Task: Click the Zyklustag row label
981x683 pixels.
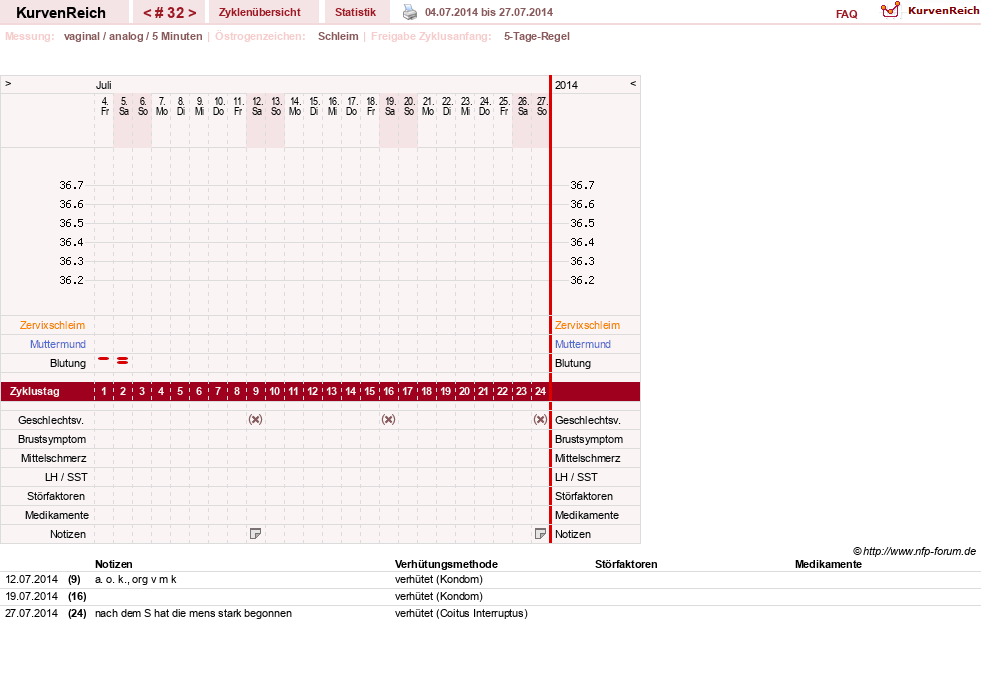Action: click(x=34, y=392)
